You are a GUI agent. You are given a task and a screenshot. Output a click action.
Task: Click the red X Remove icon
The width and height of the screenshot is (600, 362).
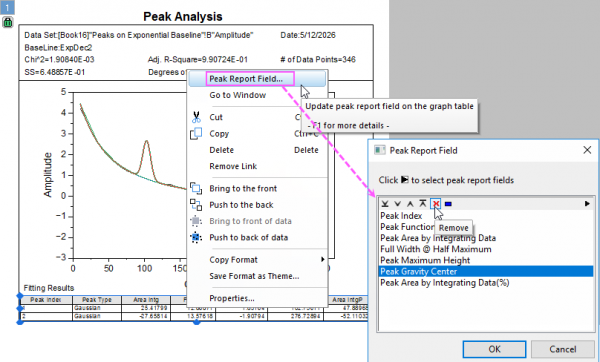[435, 204]
